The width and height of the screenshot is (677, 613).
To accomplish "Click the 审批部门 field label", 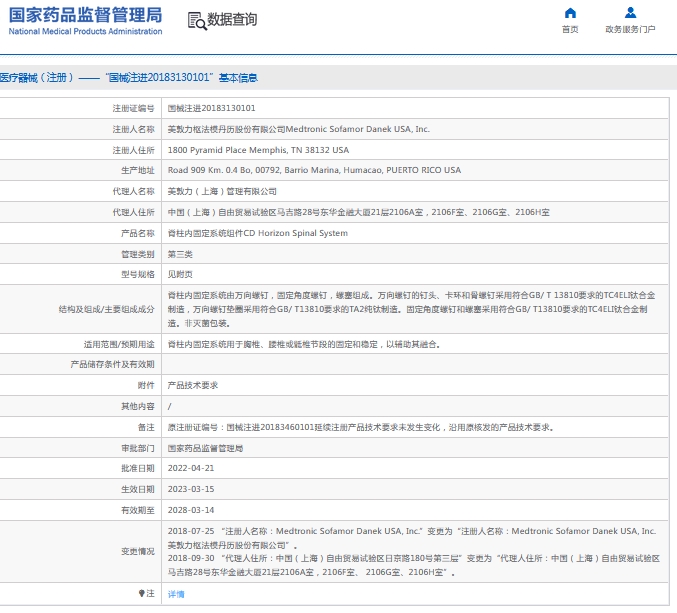I will (138, 449).
